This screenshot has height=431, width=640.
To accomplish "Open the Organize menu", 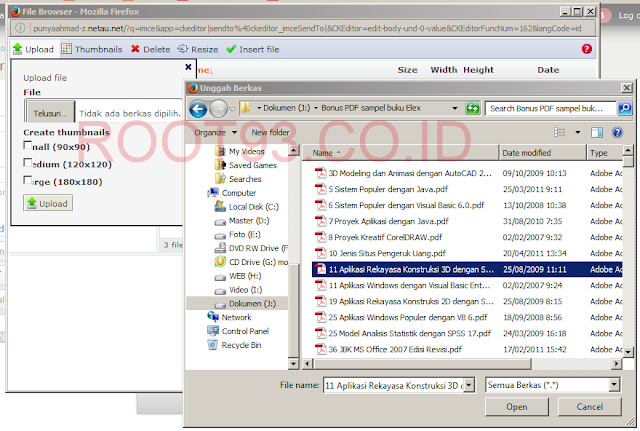I will 215,133.
